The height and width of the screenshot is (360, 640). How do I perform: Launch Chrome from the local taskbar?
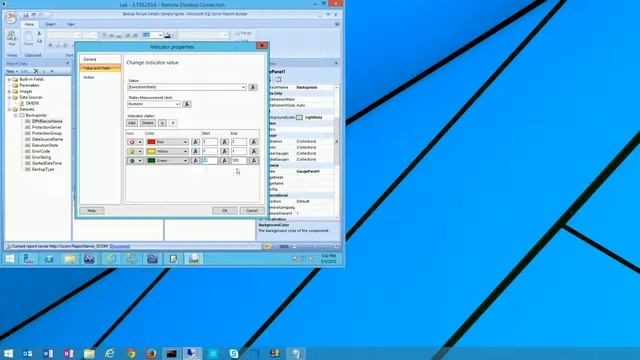click(x=131, y=353)
